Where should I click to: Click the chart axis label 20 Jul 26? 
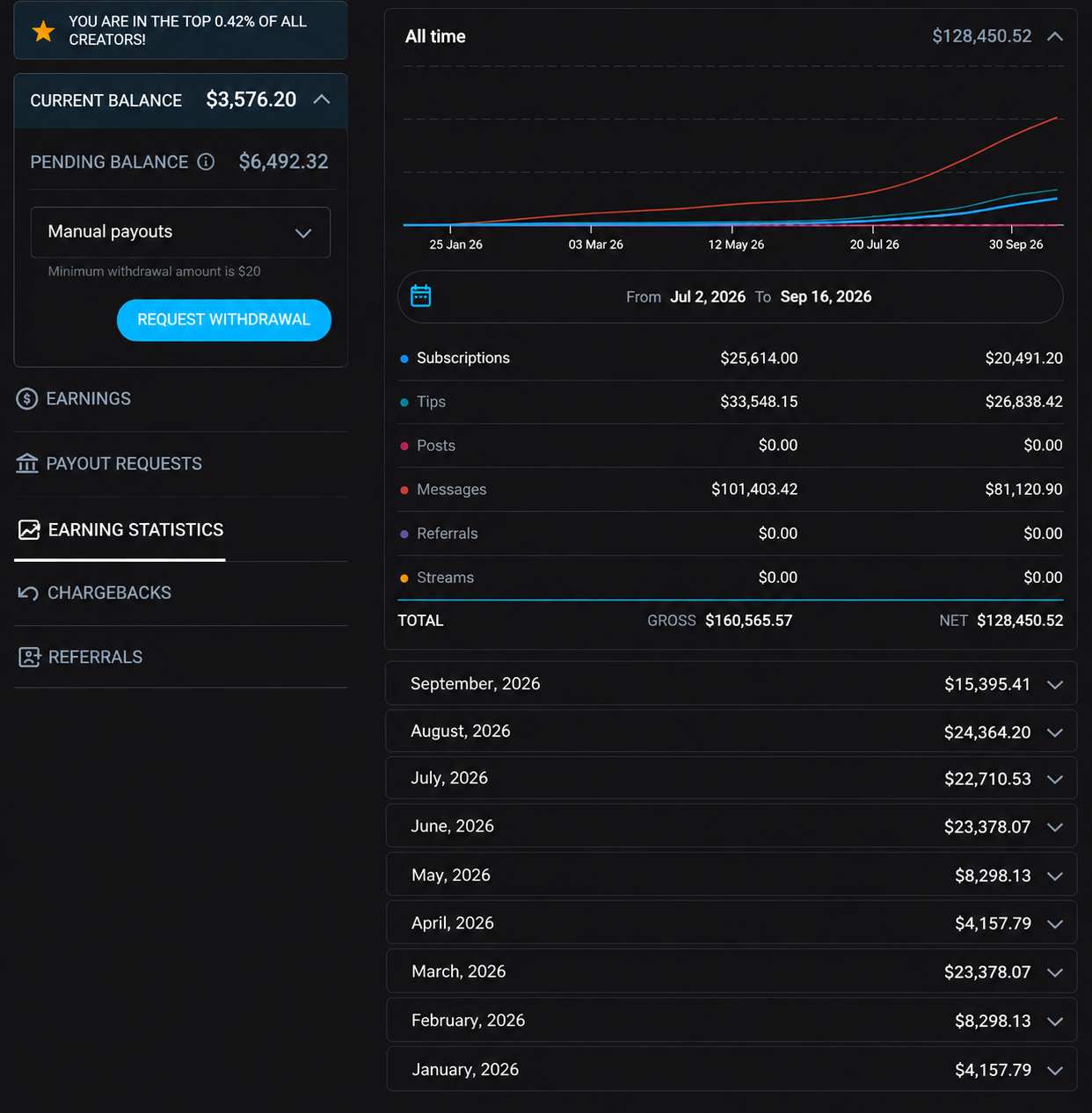(x=874, y=244)
